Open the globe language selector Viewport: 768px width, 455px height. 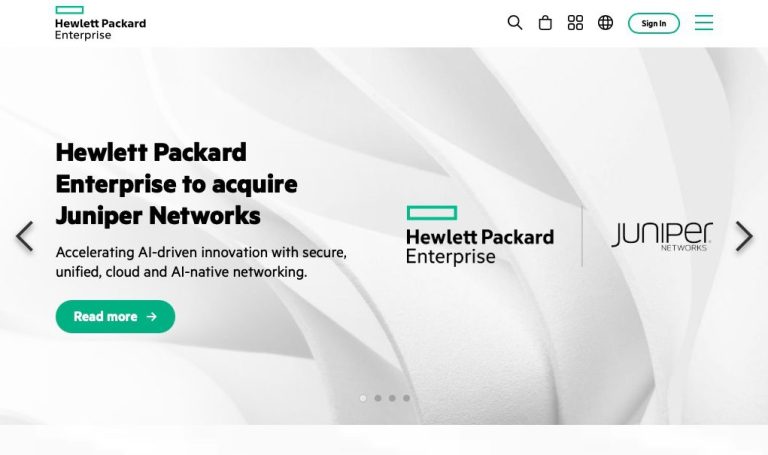[605, 23]
